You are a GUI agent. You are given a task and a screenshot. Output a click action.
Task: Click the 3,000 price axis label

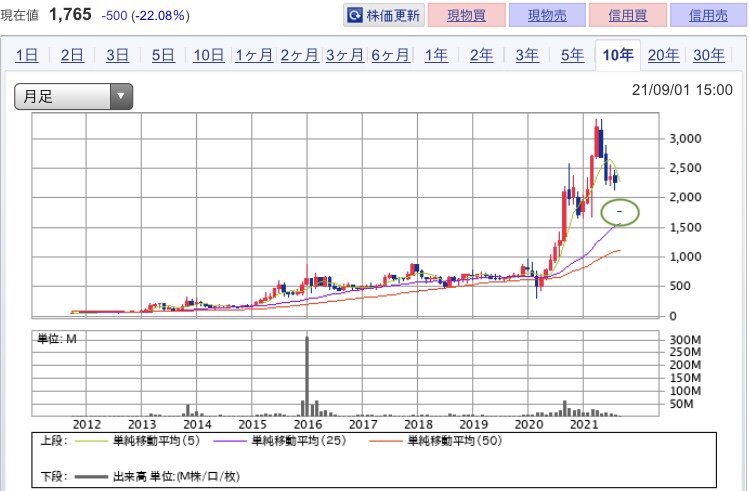(685, 139)
